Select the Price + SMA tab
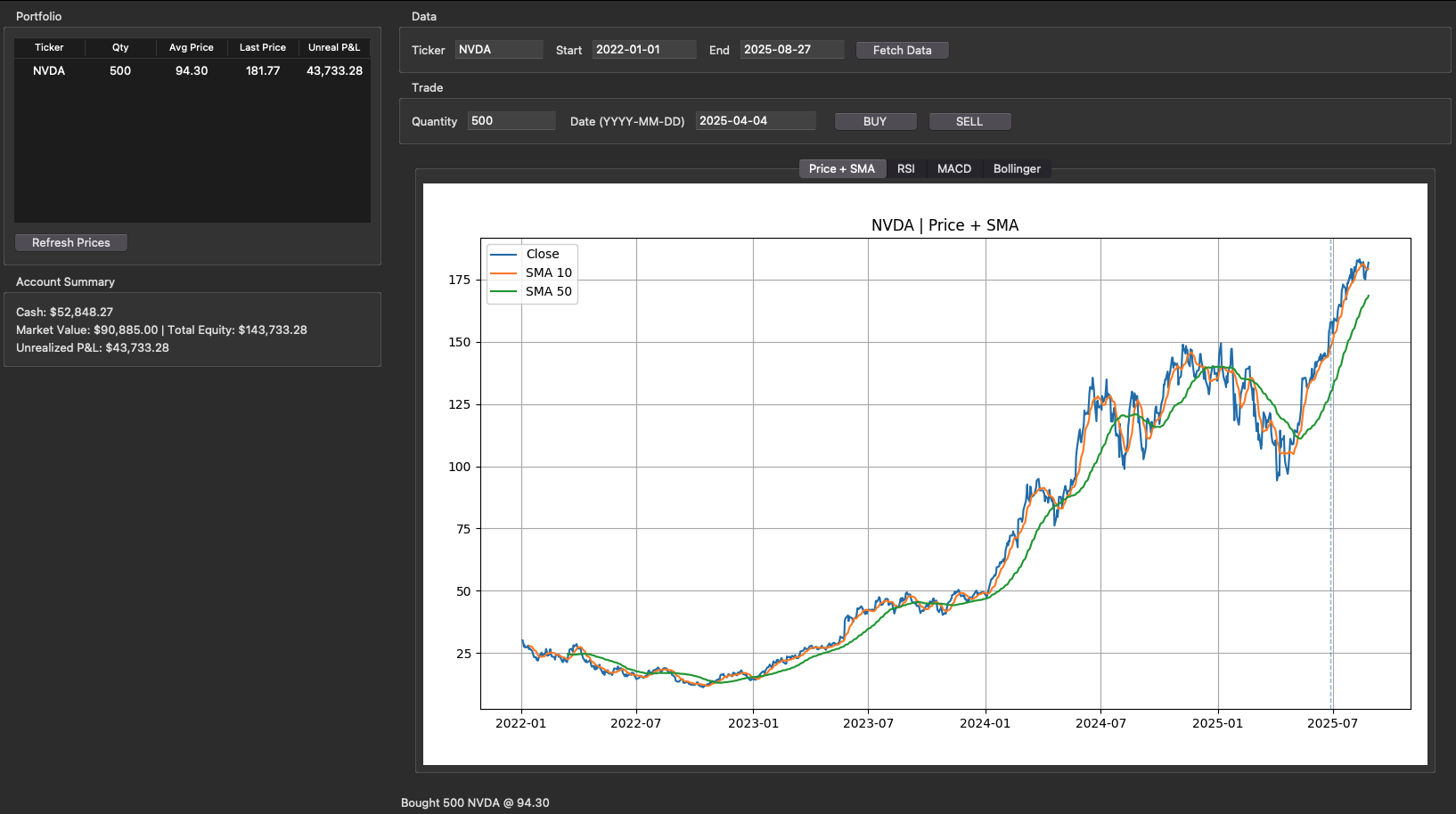 click(x=841, y=168)
